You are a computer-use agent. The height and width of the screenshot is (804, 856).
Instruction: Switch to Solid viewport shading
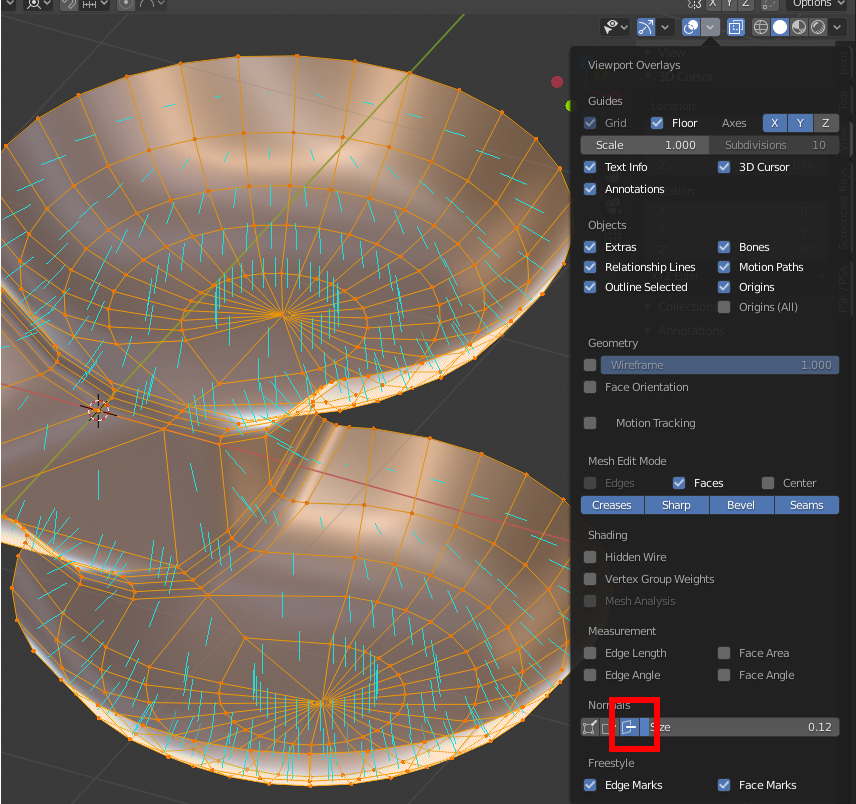780,27
